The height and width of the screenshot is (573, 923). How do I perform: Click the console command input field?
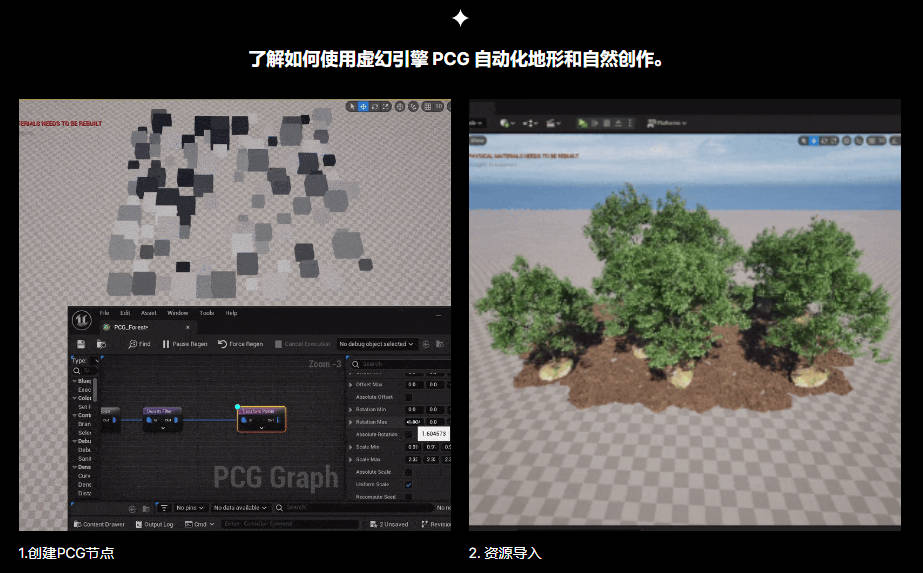290,524
